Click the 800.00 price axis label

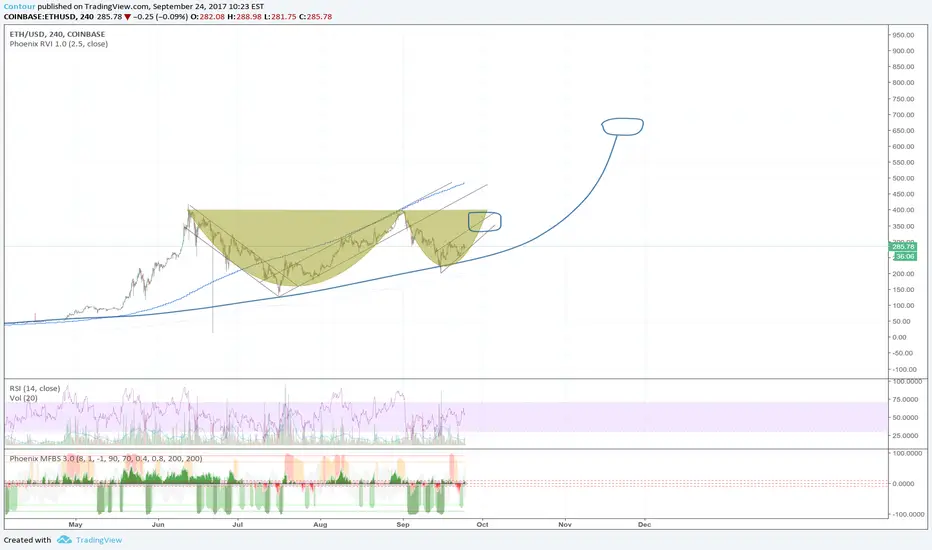tap(903, 83)
